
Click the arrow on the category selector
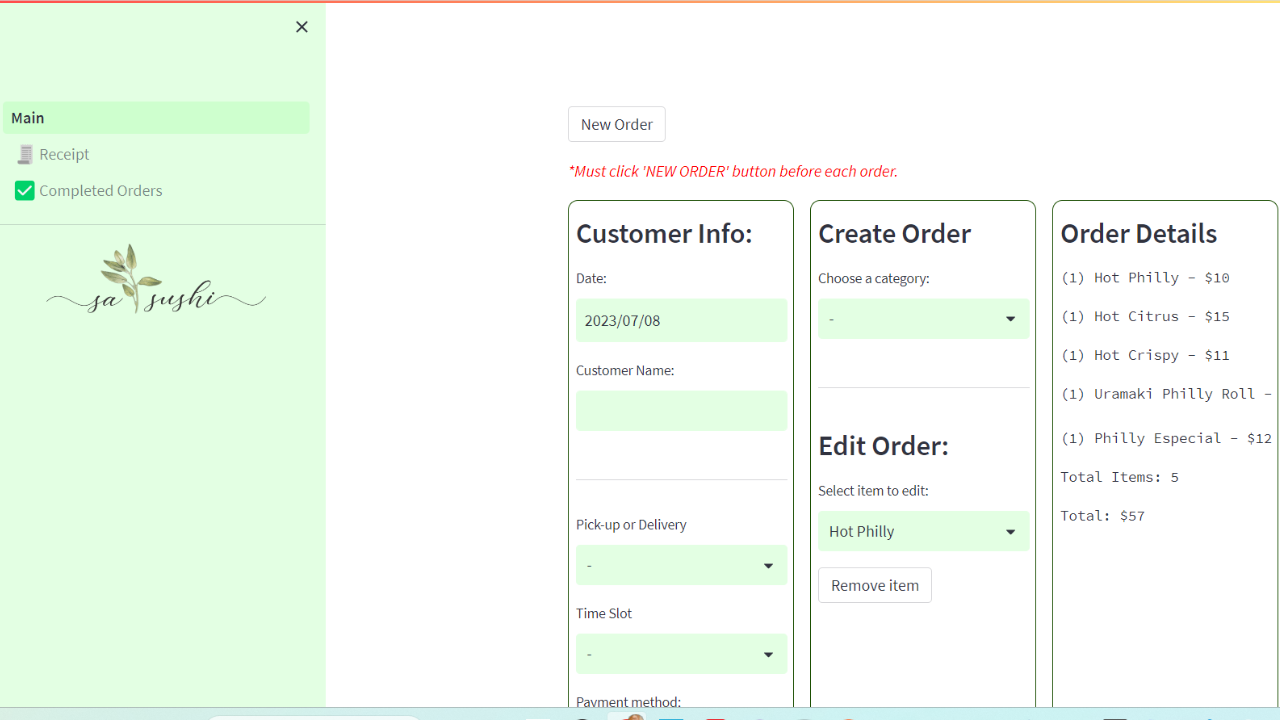click(1010, 319)
